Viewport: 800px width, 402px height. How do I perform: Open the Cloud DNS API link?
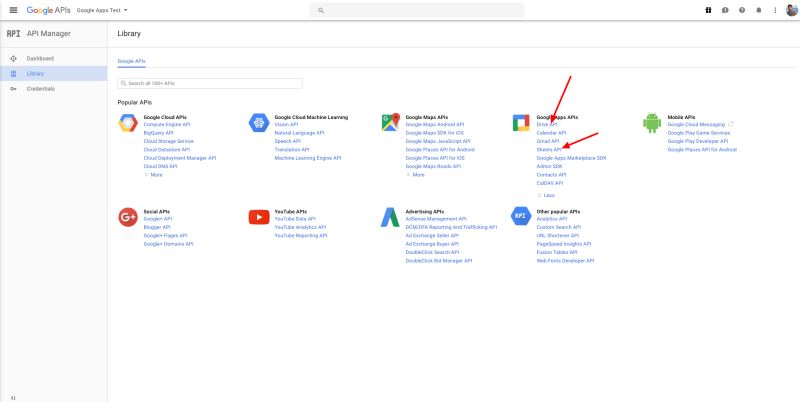click(x=161, y=166)
